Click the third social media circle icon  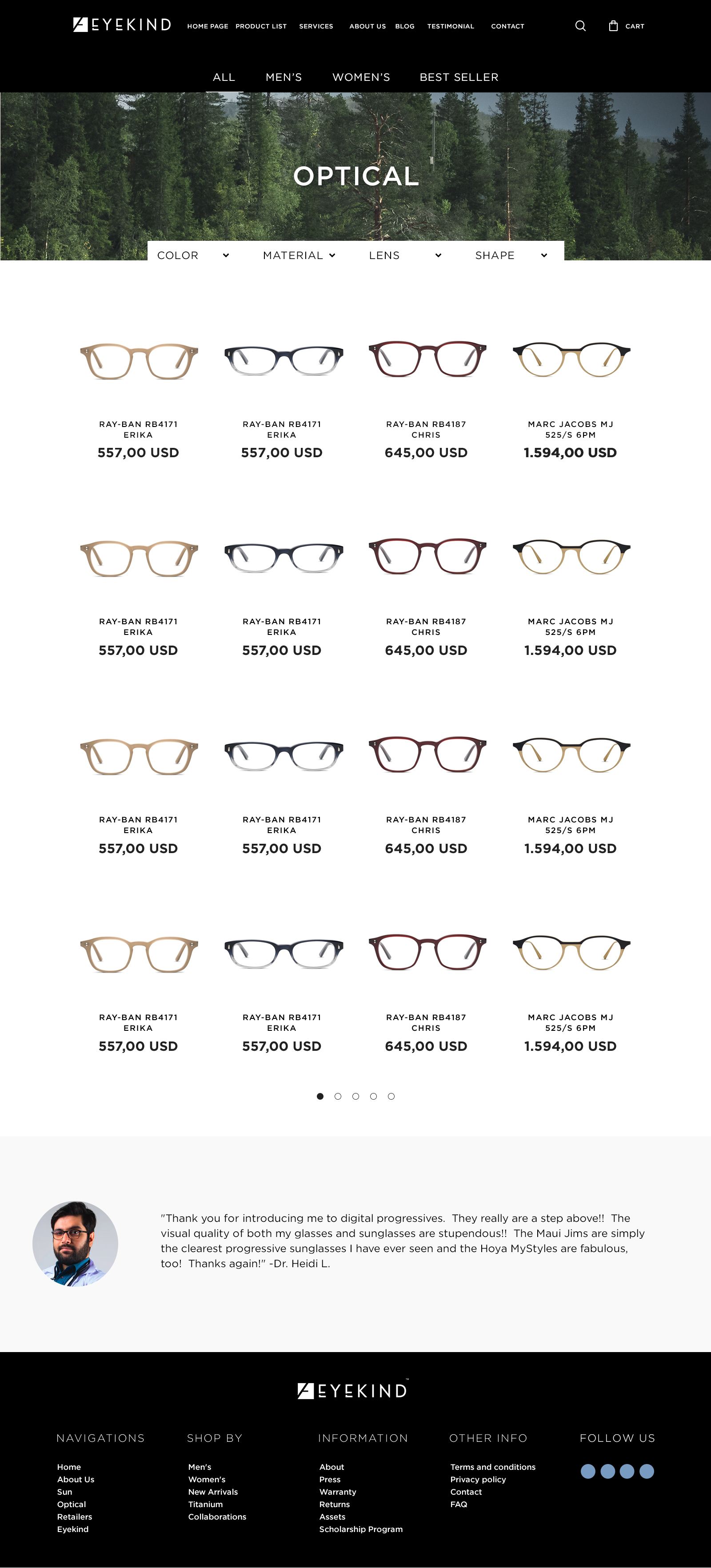pyautogui.click(x=627, y=1471)
